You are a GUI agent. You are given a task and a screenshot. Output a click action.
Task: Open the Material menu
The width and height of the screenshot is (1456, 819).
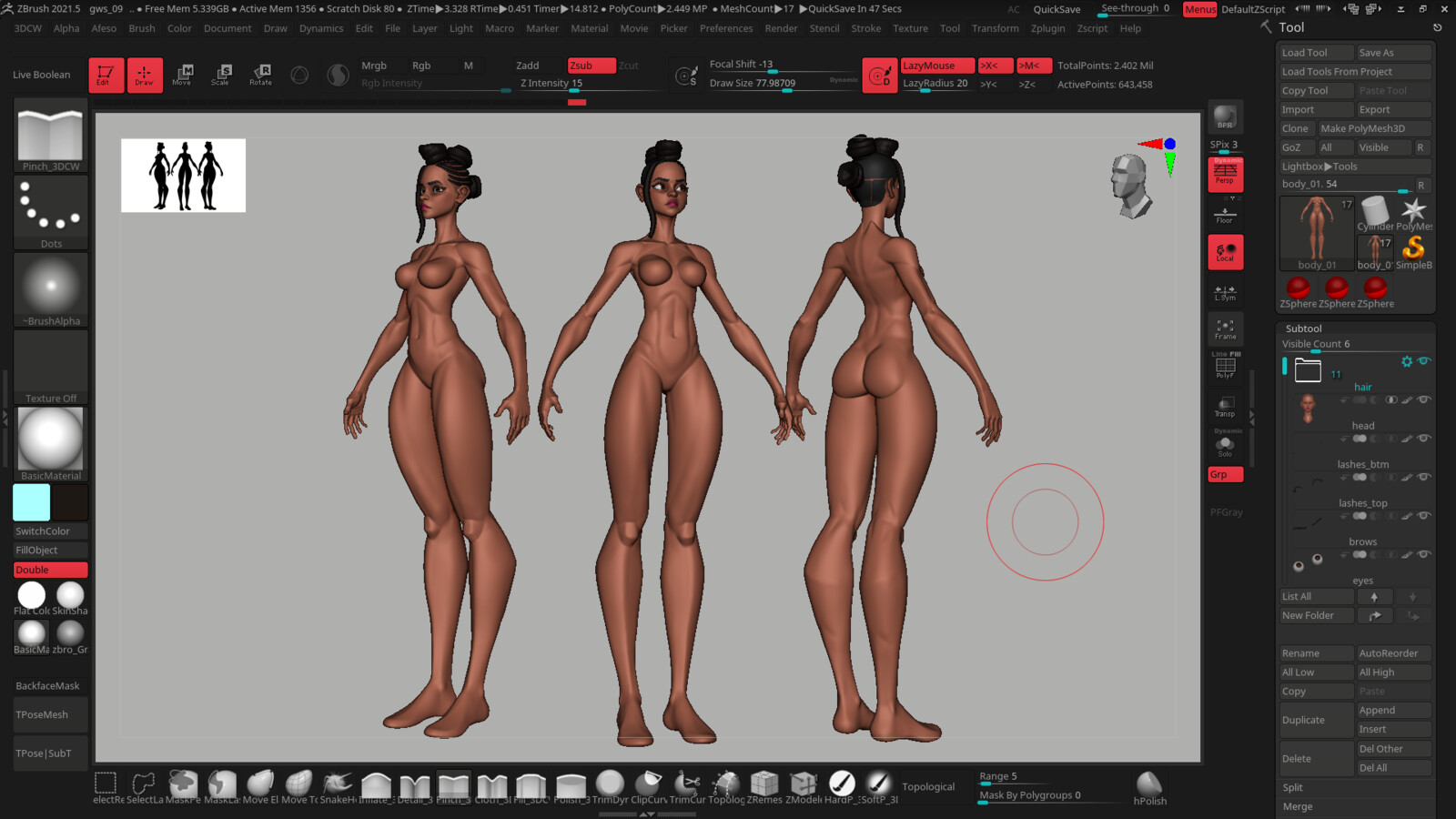tap(589, 28)
